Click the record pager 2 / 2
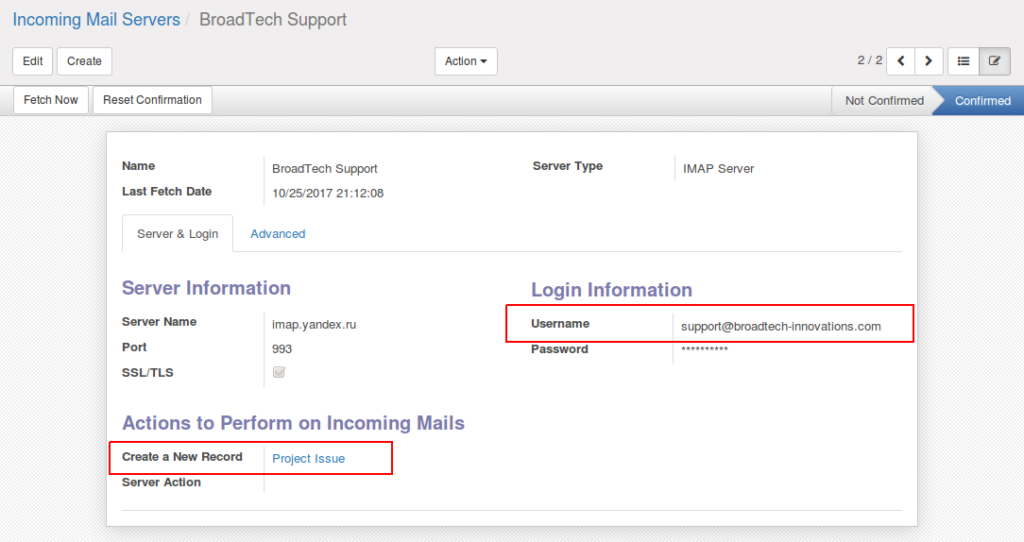 (869, 60)
